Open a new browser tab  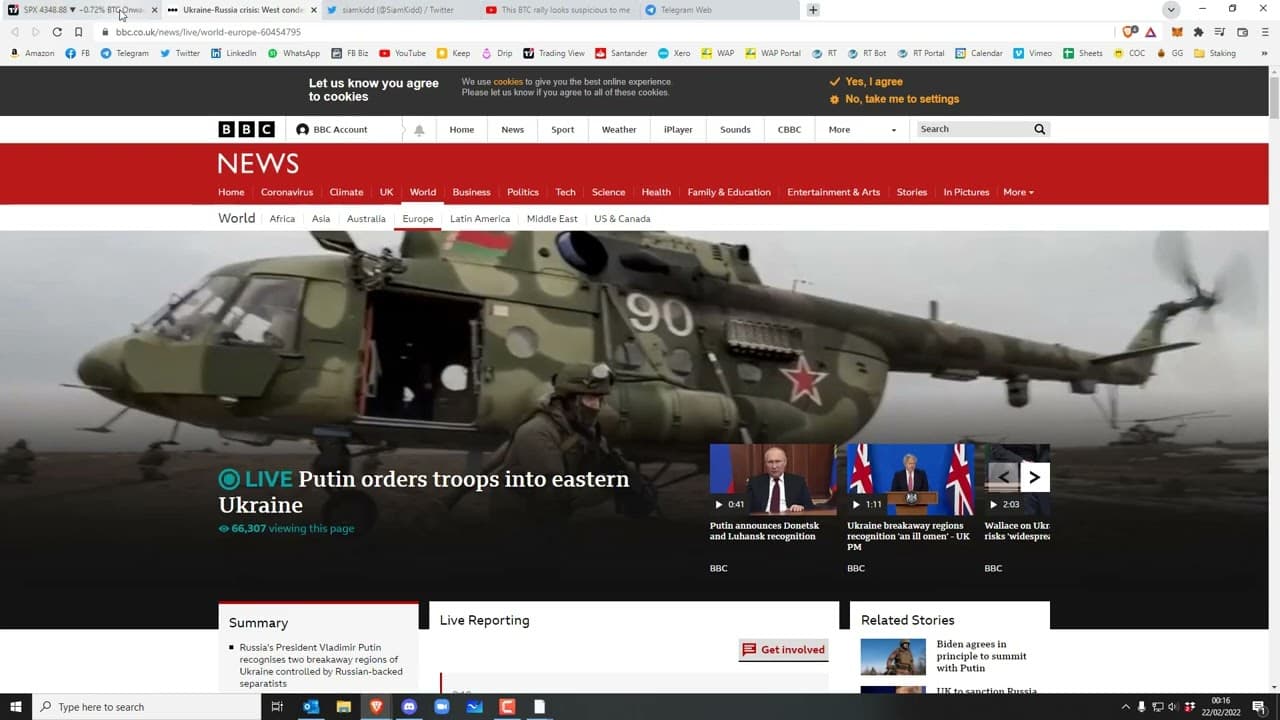[813, 10]
